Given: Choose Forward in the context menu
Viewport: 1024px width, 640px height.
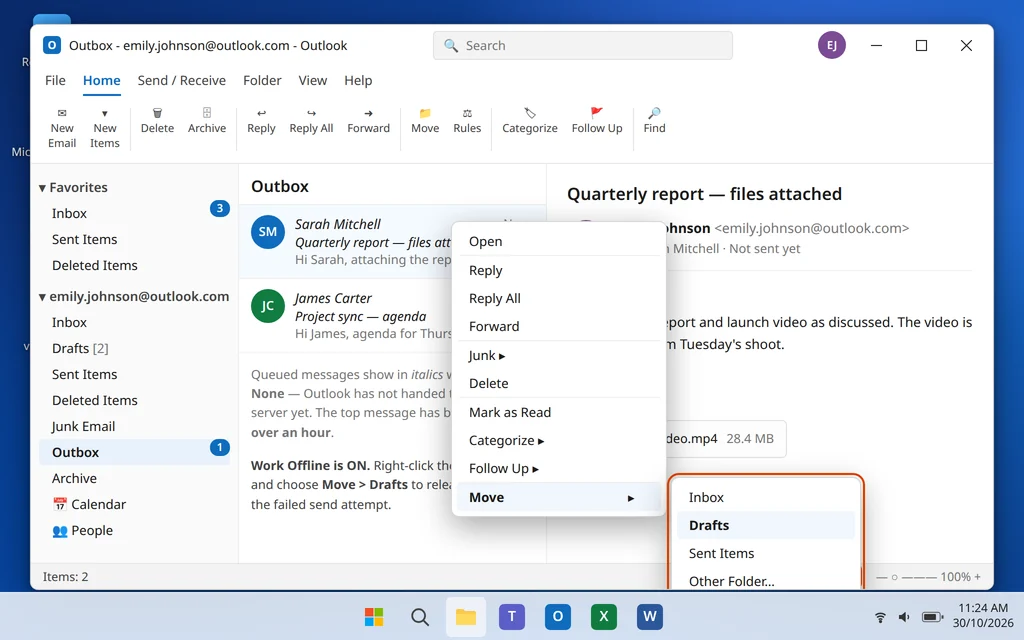Looking at the screenshot, I should click(558, 326).
